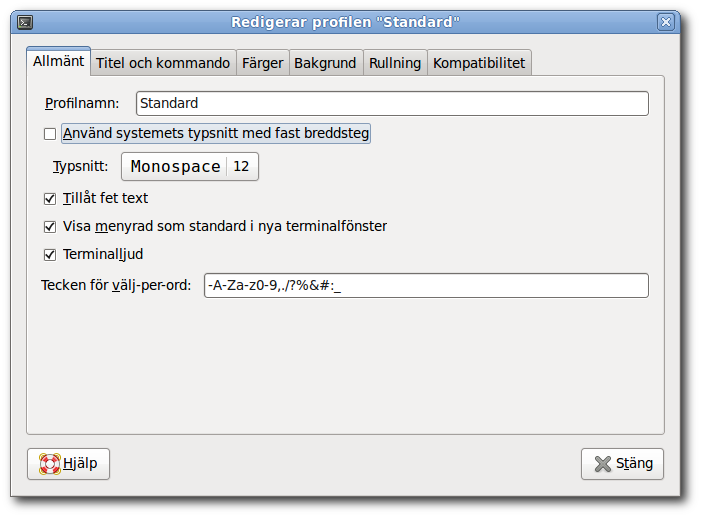The image size is (701, 517).
Task: Click the font size 12 field
Action: (x=241, y=166)
